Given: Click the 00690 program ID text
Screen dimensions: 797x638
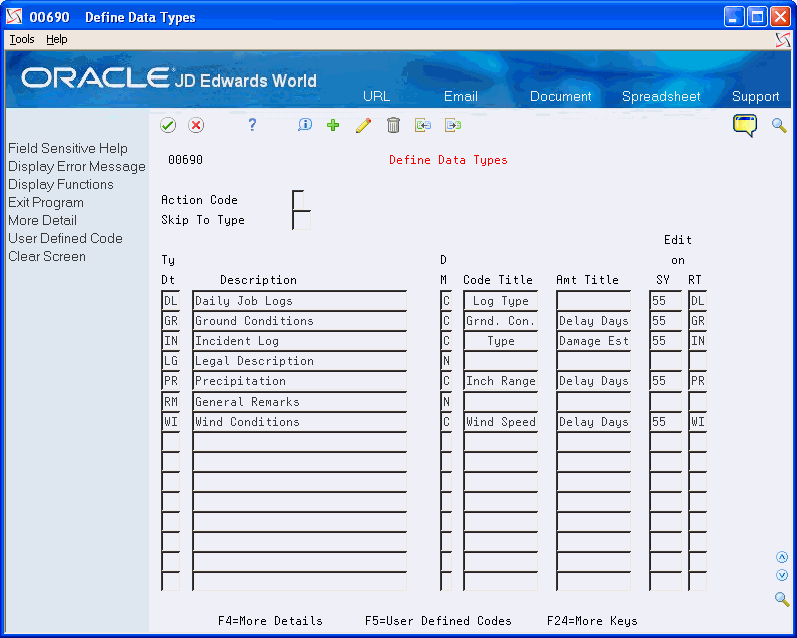Looking at the screenshot, I should coord(185,160).
